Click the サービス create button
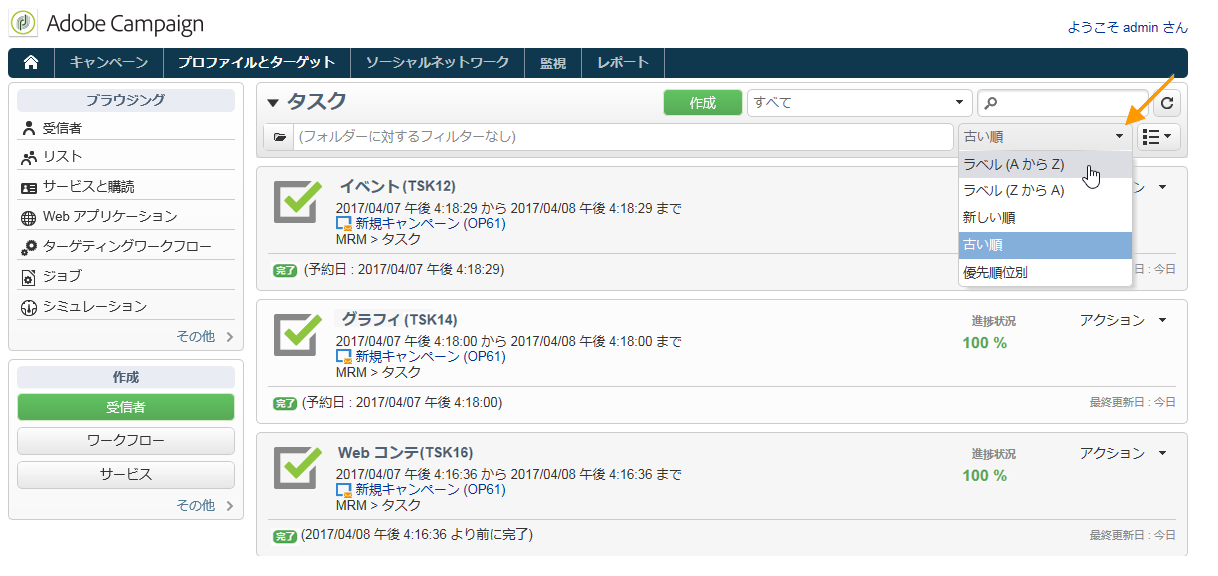The width and height of the screenshot is (1218, 576). [x=126, y=475]
